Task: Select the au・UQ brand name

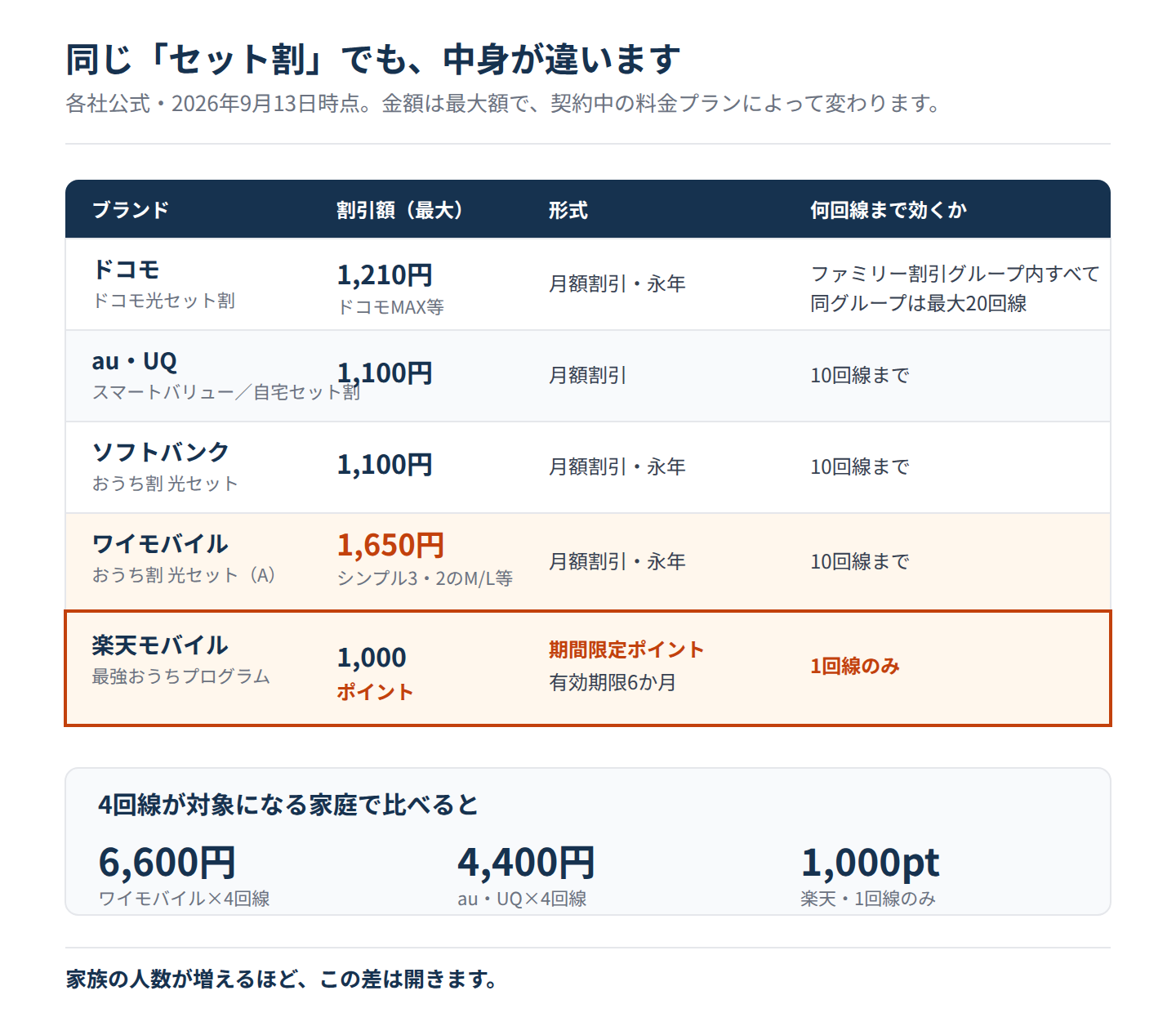Action: (134, 361)
